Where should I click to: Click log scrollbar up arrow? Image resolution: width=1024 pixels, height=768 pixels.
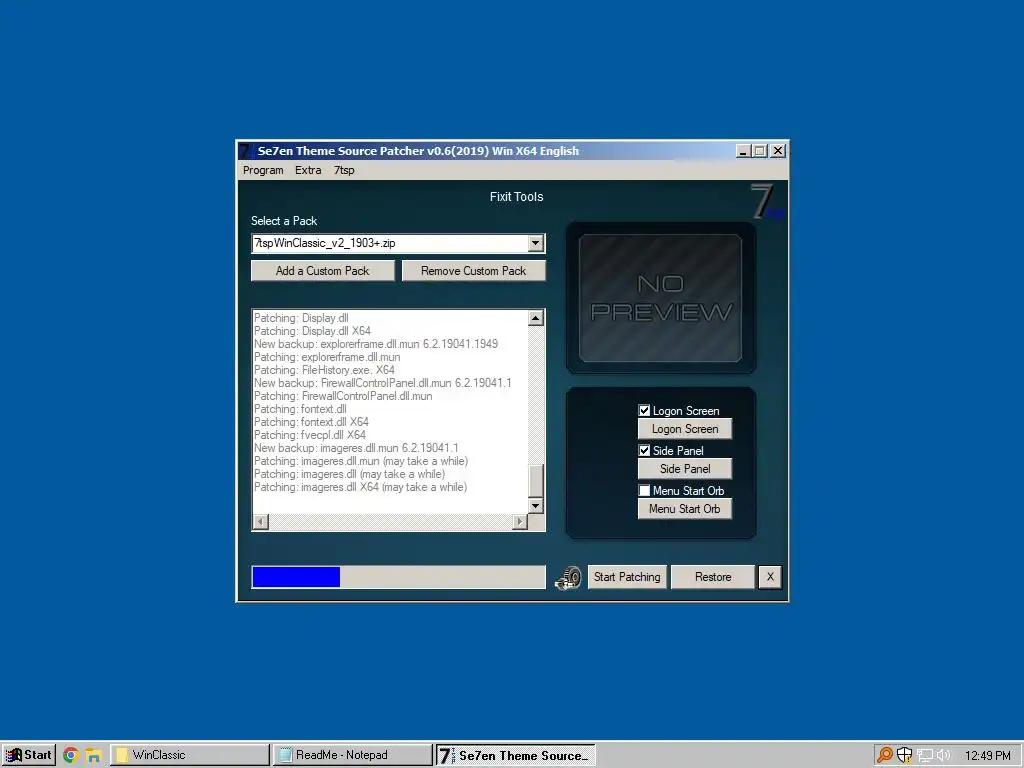click(x=536, y=318)
